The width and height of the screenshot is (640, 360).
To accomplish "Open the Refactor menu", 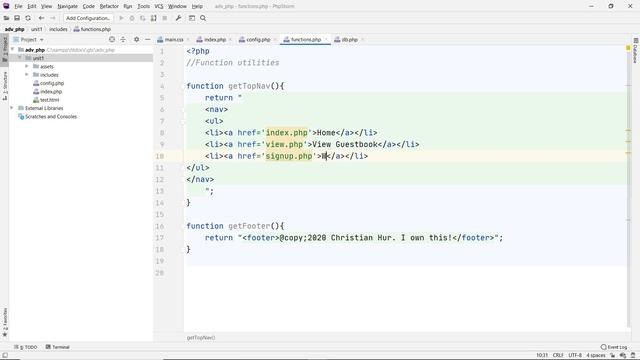I will tap(109, 6).
